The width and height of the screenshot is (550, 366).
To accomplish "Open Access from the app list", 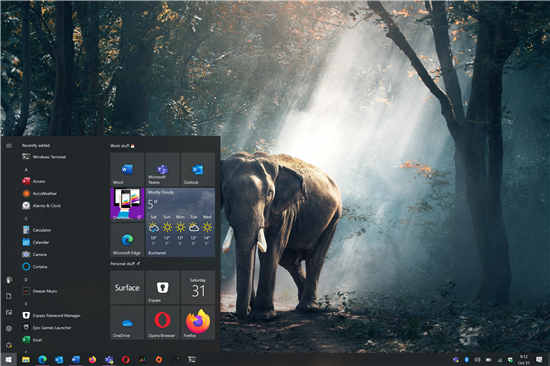I will tap(34, 181).
